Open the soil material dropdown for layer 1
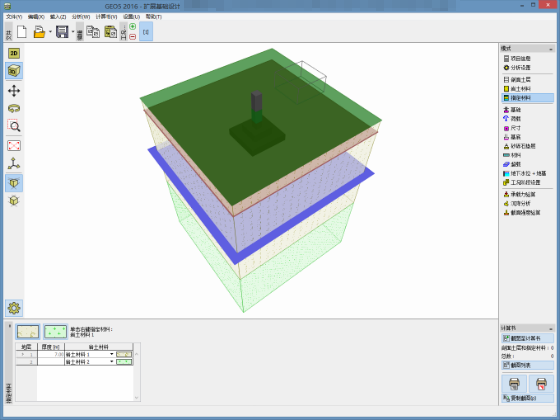Viewport: 560px width, 420px height. tap(111, 354)
